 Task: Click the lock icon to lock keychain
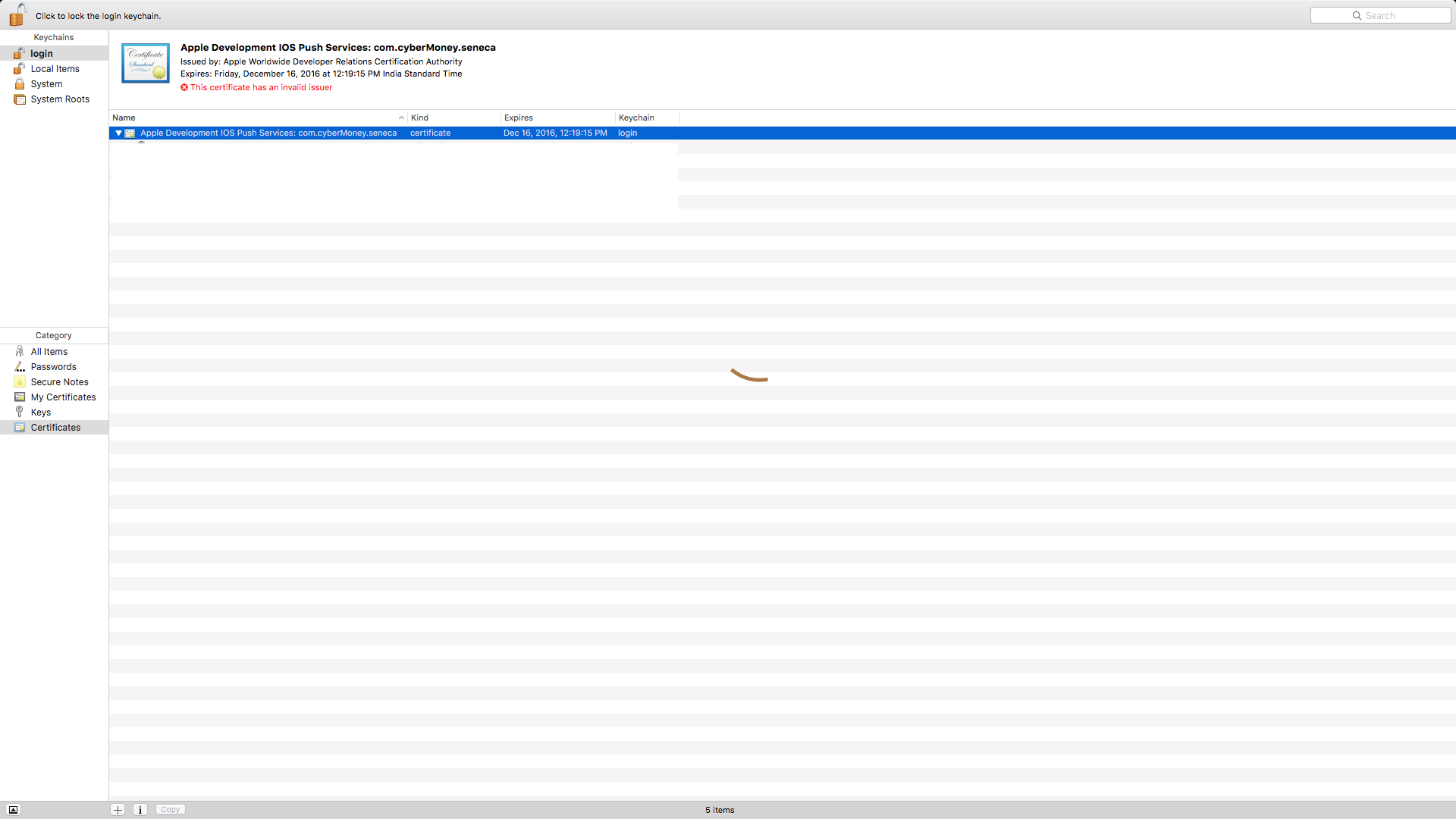tap(17, 14)
